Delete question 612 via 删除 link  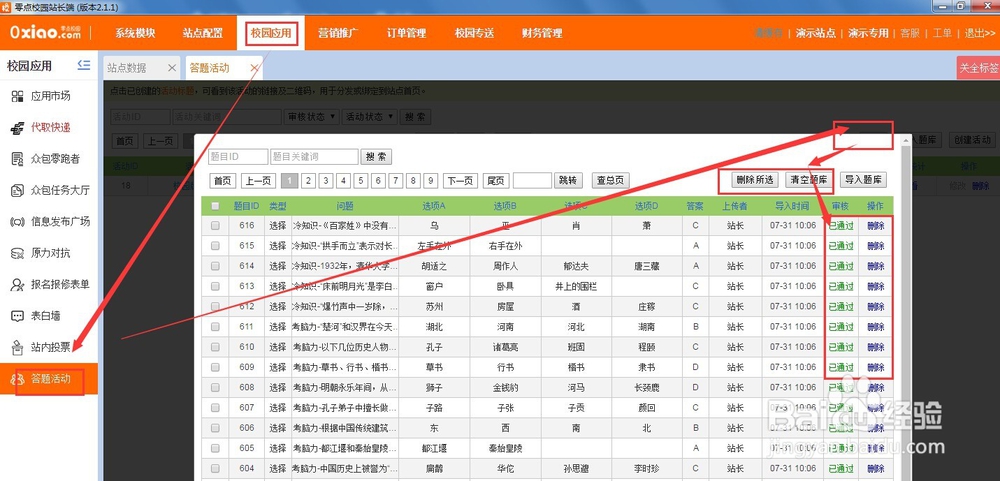coord(876,306)
